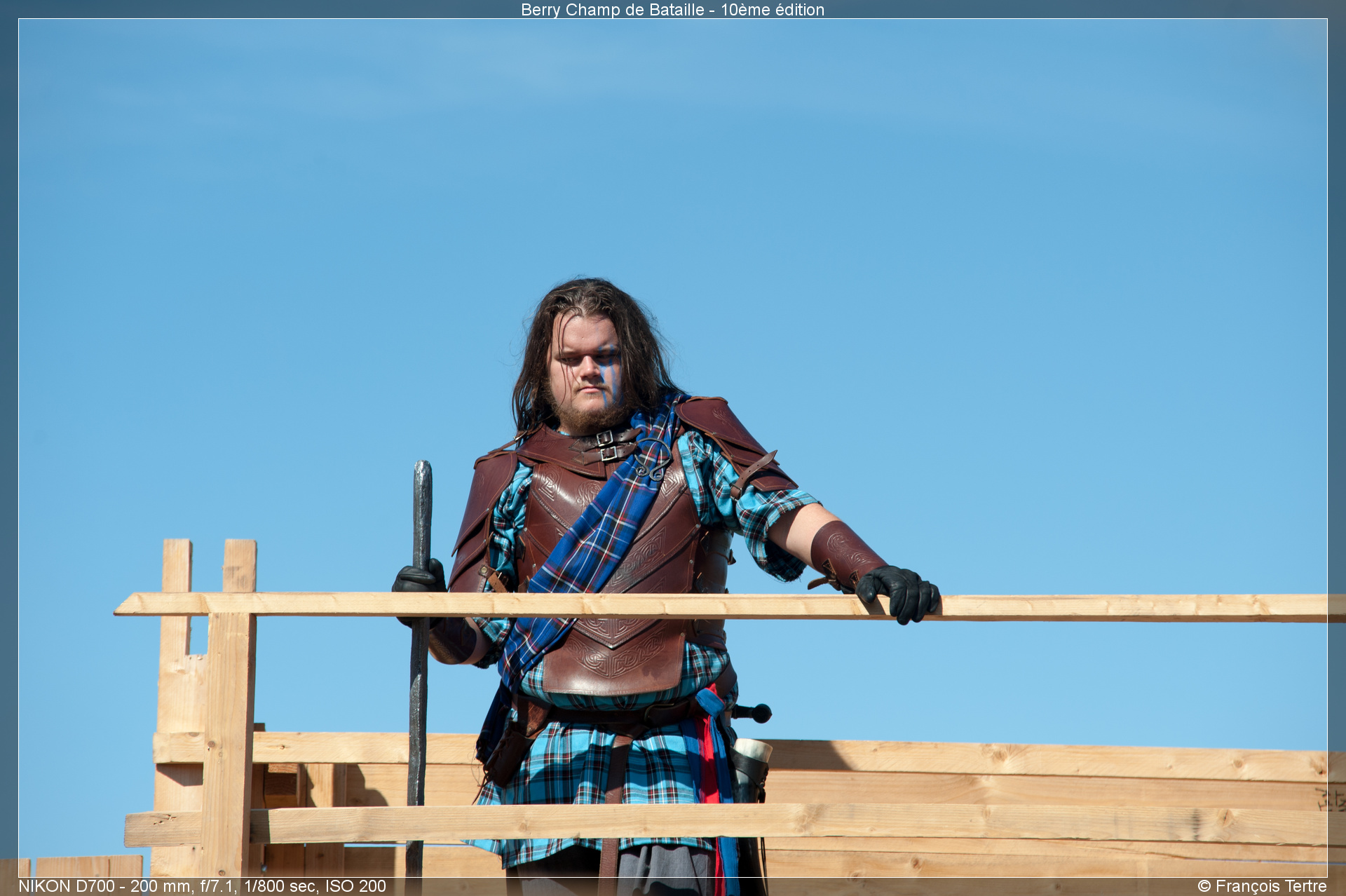This screenshot has width=1346, height=896.
Task: Click the EXIF caption 'NIKON D700 - 200 mm, f/7.1, 1/800 sec, ISO 200'
Action: (202, 886)
